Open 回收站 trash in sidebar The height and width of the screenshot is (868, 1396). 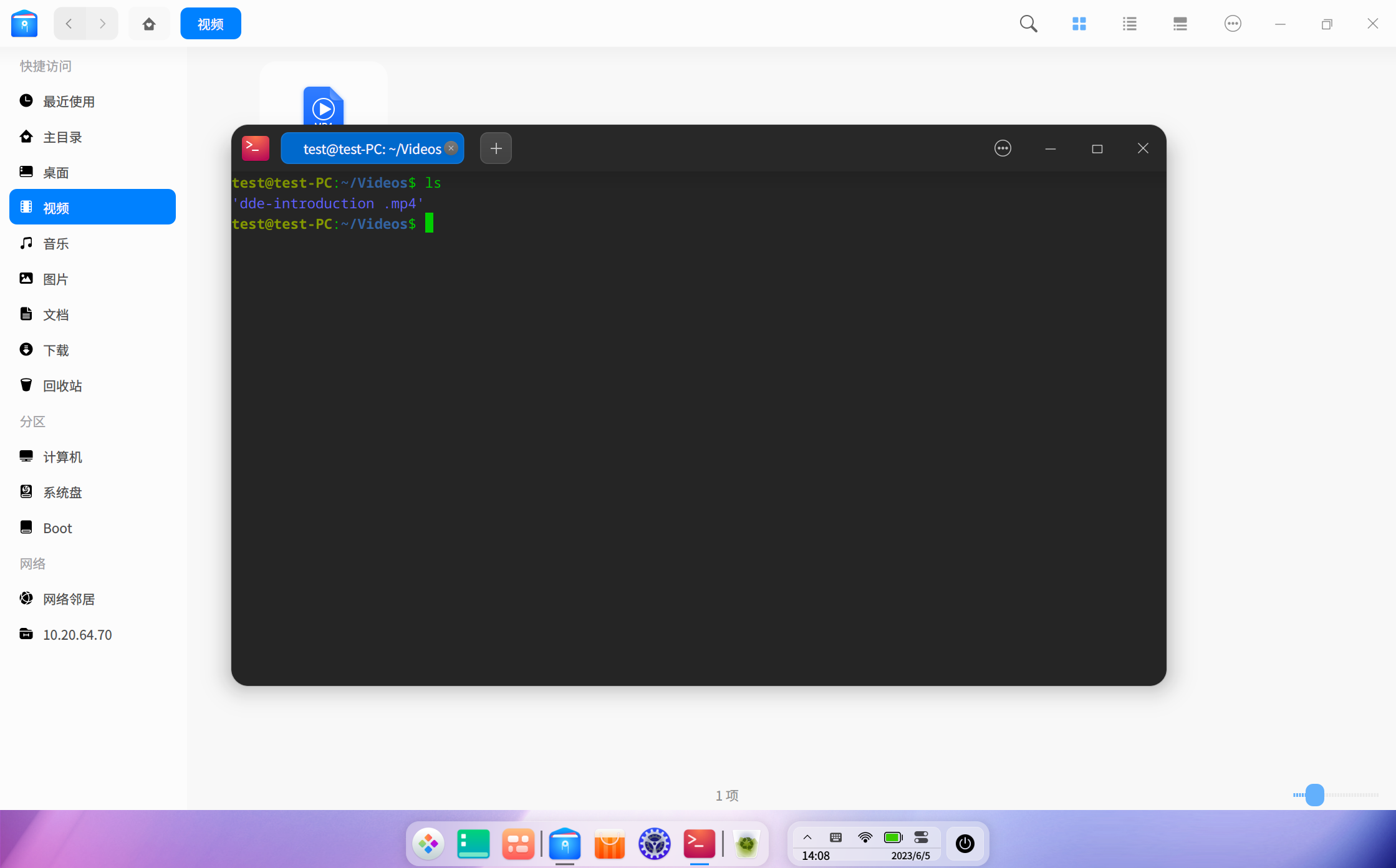pos(62,385)
